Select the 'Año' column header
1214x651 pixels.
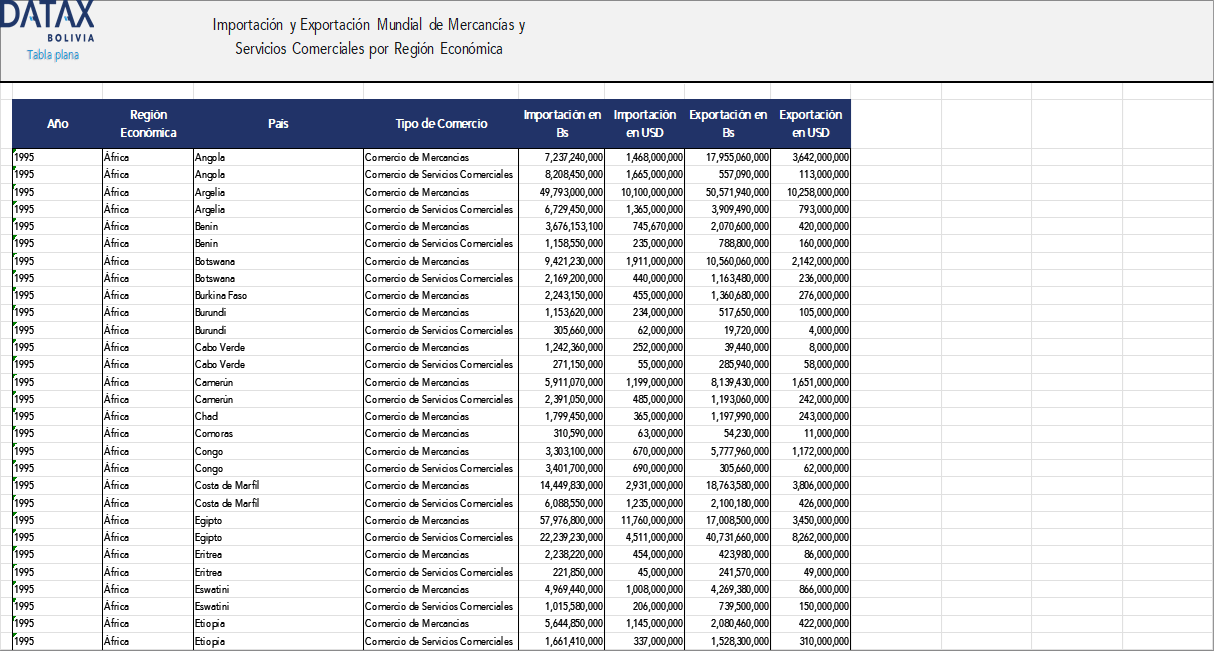coord(56,123)
